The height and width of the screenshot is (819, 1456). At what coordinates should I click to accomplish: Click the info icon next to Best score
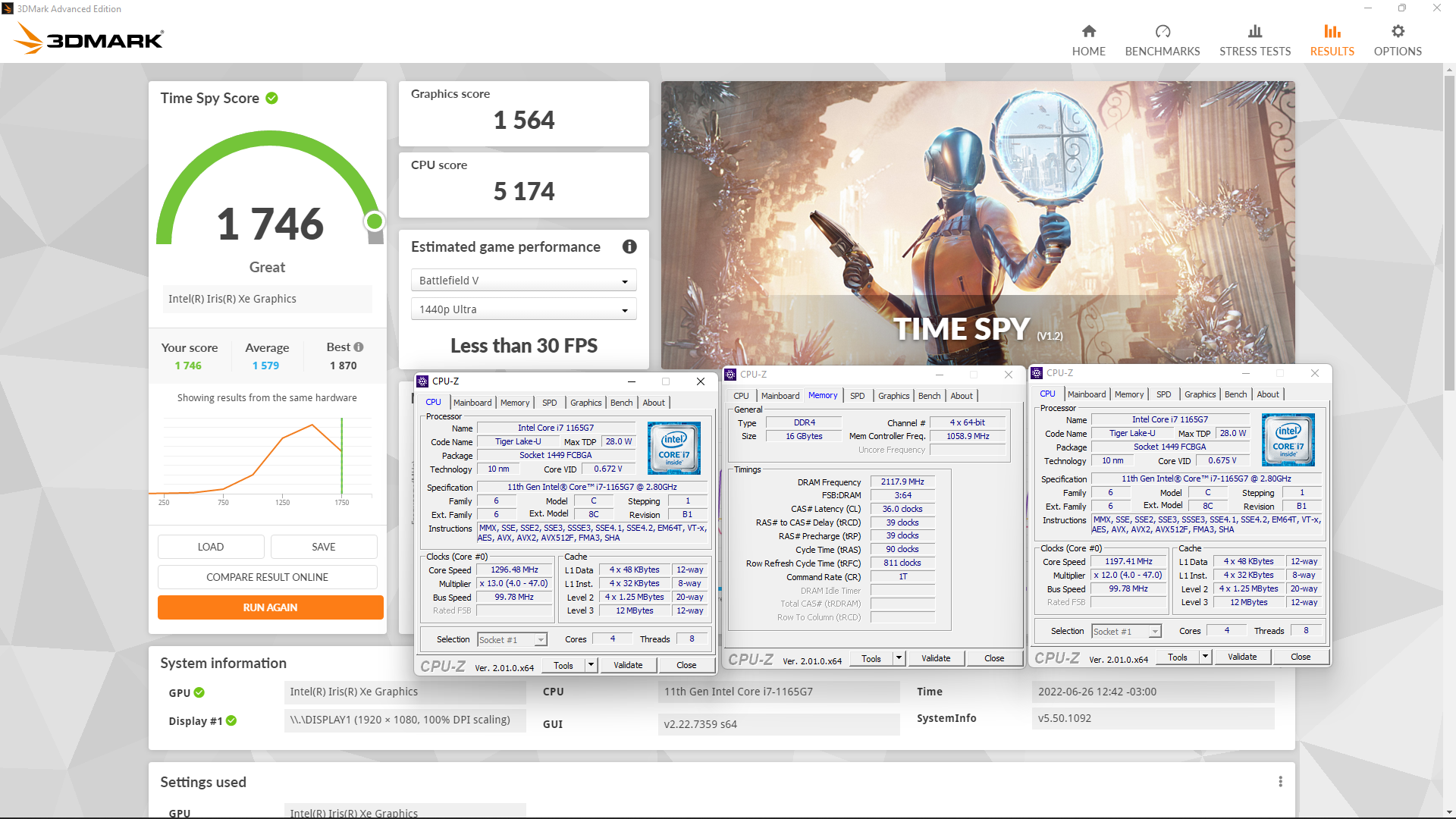coord(359,347)
